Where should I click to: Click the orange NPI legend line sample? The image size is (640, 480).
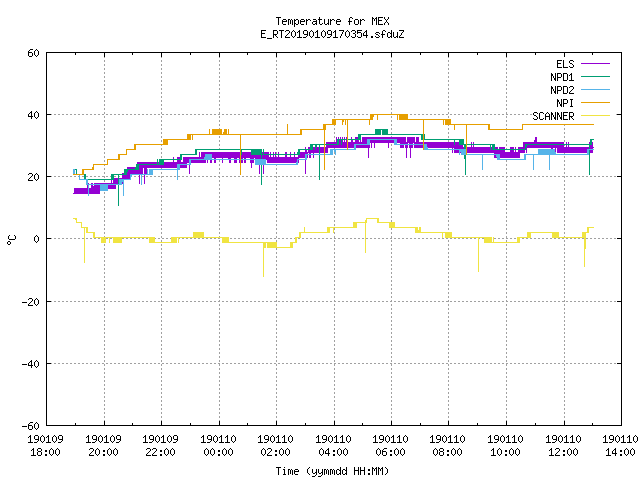click(596, 102)
